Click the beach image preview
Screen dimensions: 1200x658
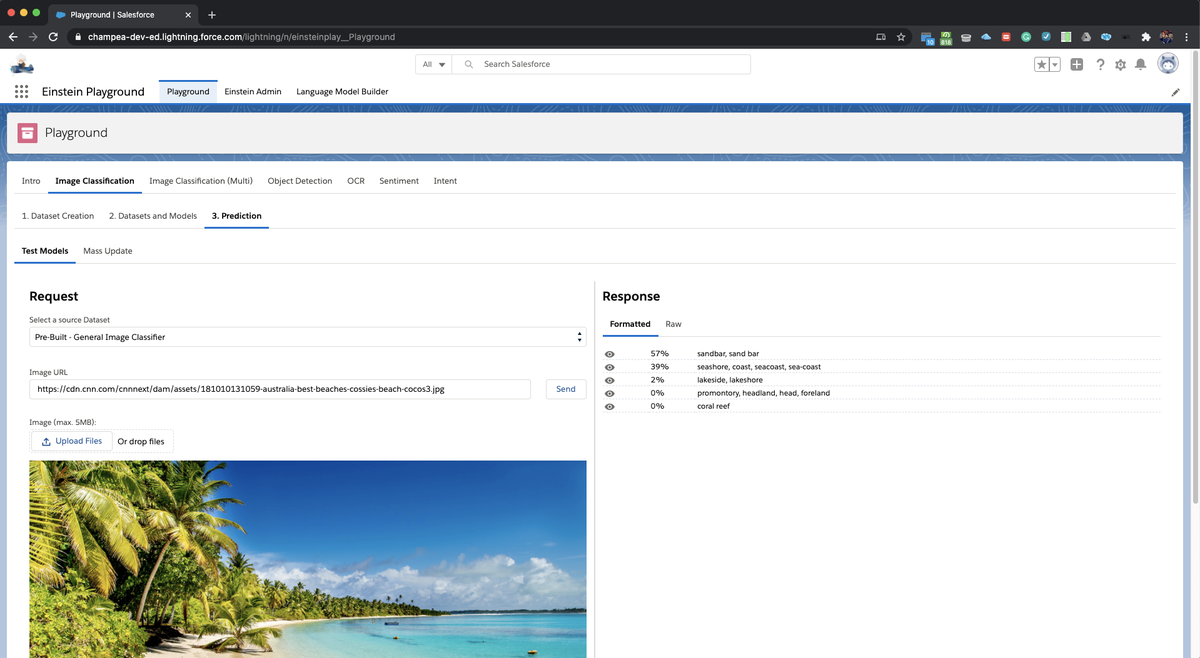coord(308,559)
